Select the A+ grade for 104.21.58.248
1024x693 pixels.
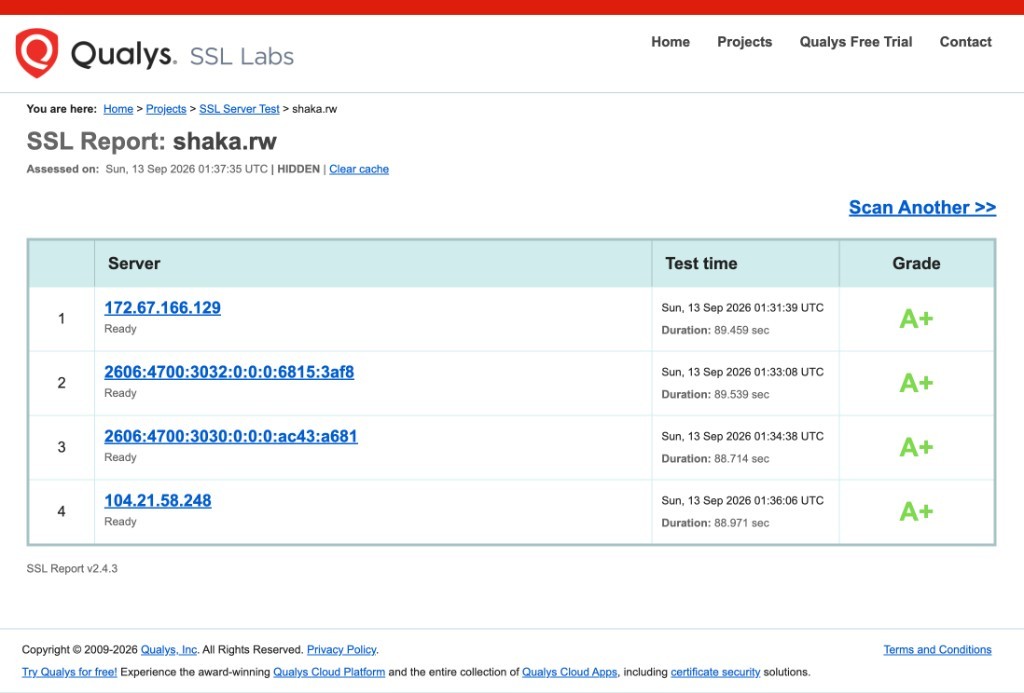point(916,512)
